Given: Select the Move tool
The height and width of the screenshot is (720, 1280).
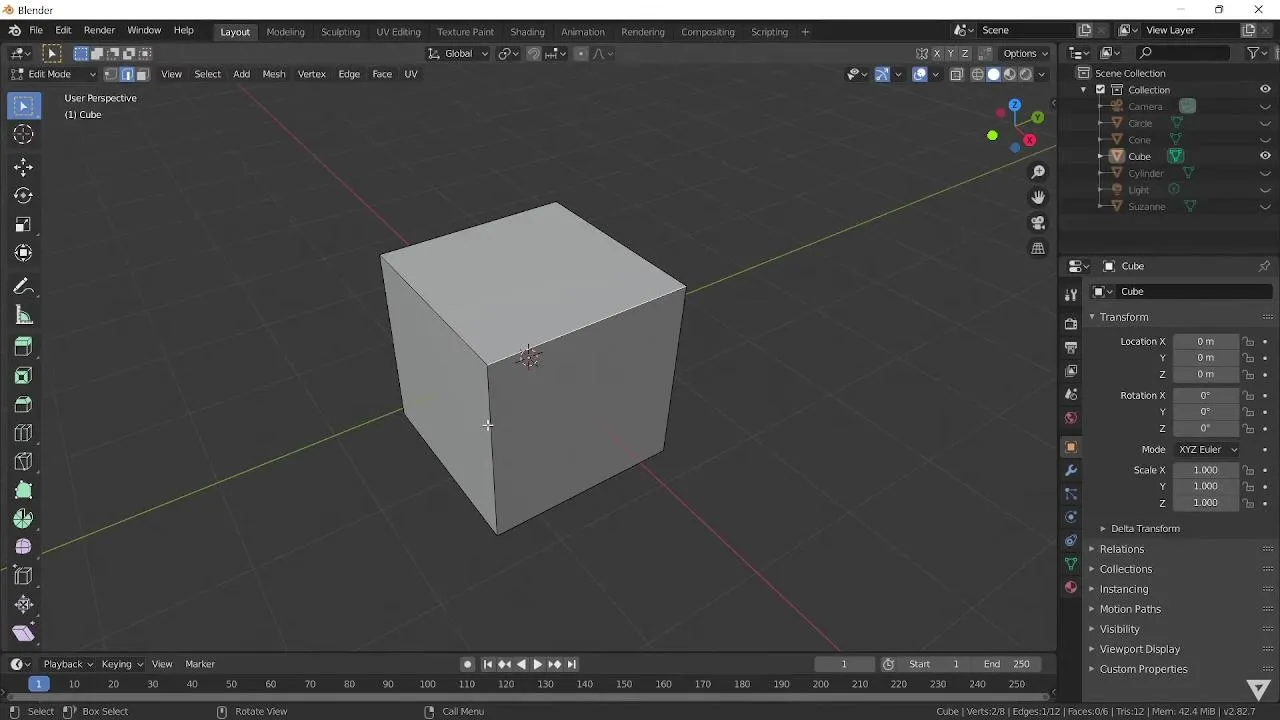Looking at the screenshot, I should [x=24, y=167].
